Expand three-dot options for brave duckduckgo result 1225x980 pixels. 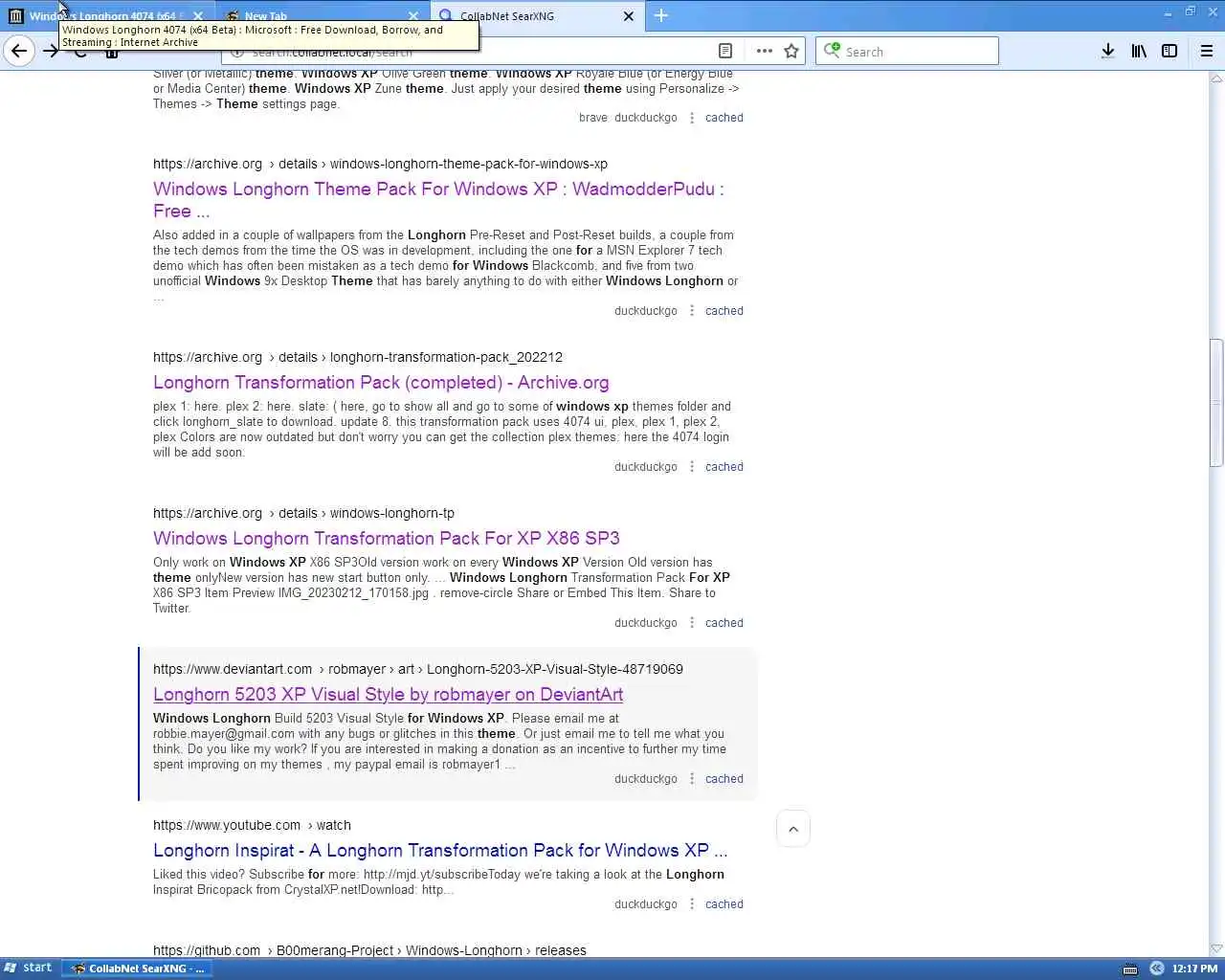click(x=692, y=118)
